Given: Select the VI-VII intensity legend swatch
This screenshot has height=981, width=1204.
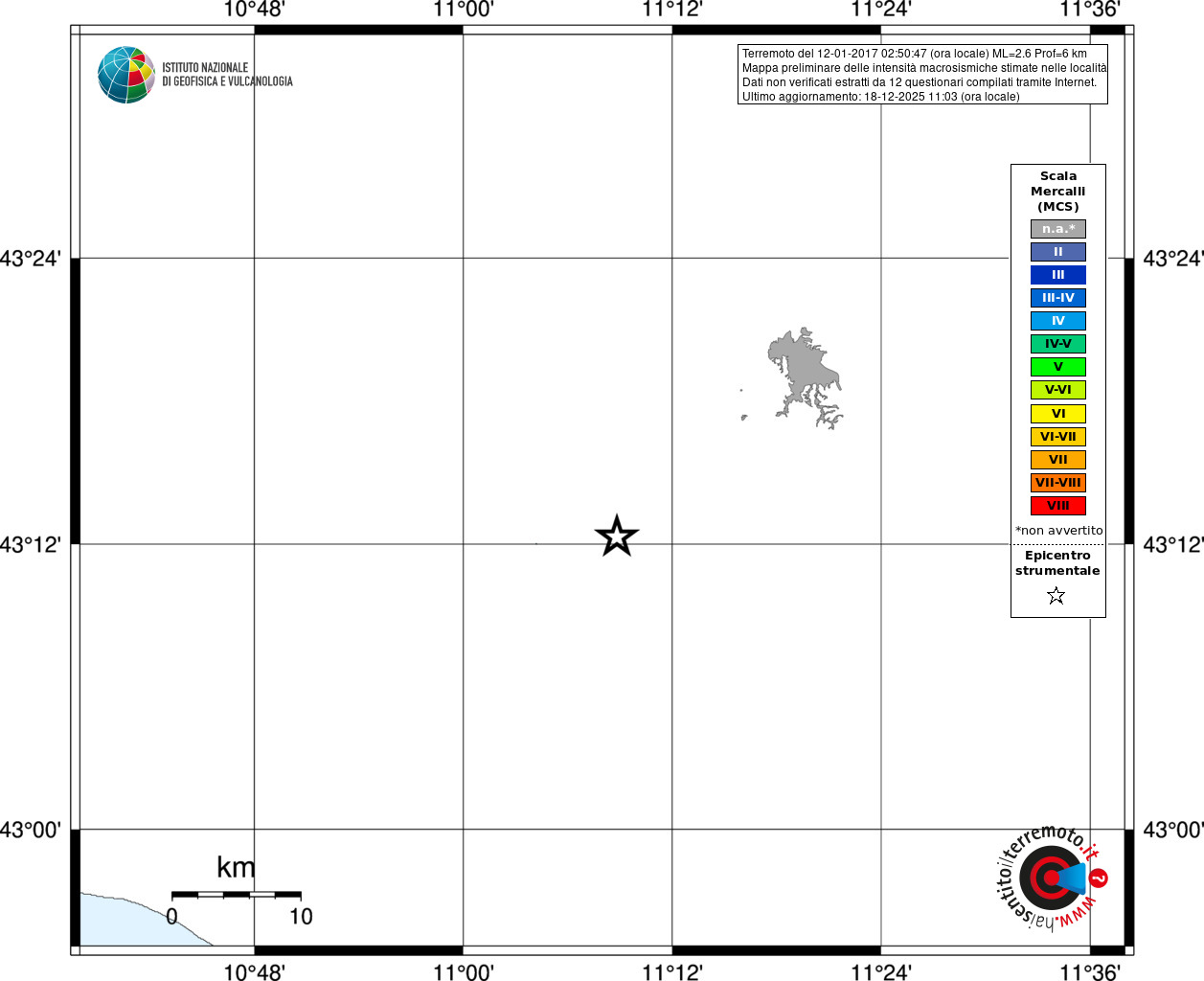Looking at the screenshot, I should coord(1058,437).
